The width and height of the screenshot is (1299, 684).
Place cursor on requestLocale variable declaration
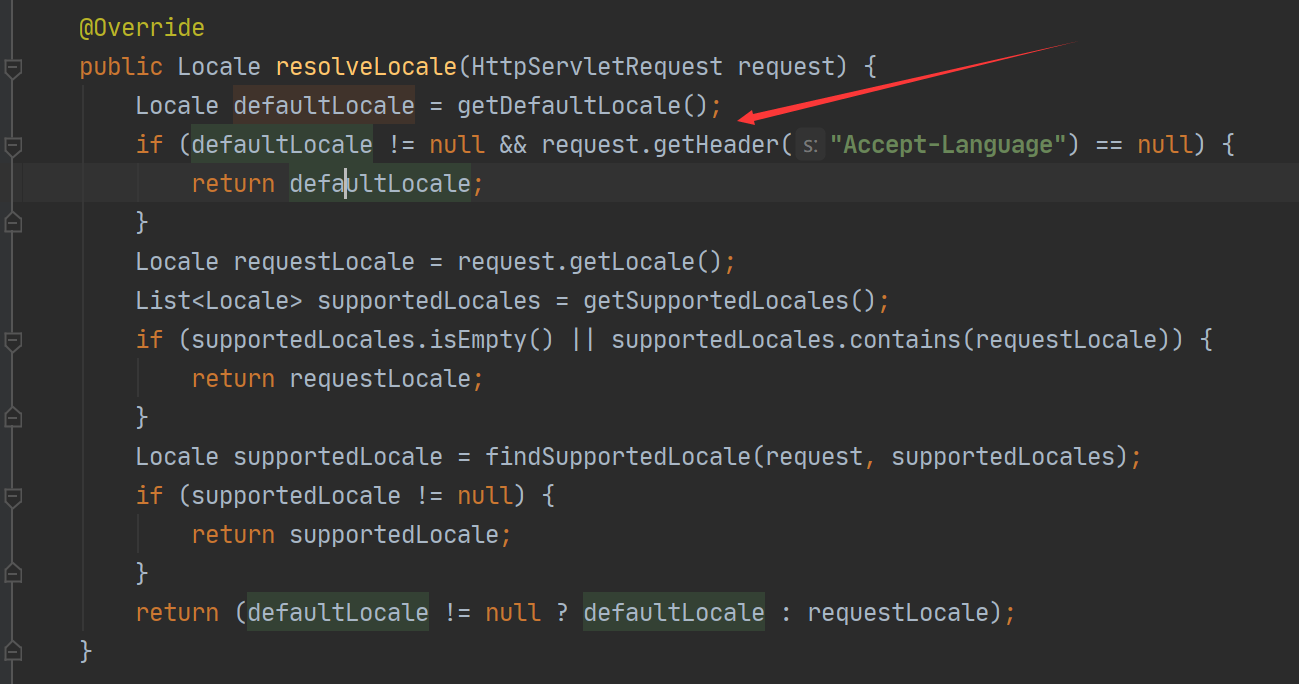point(324,262)
